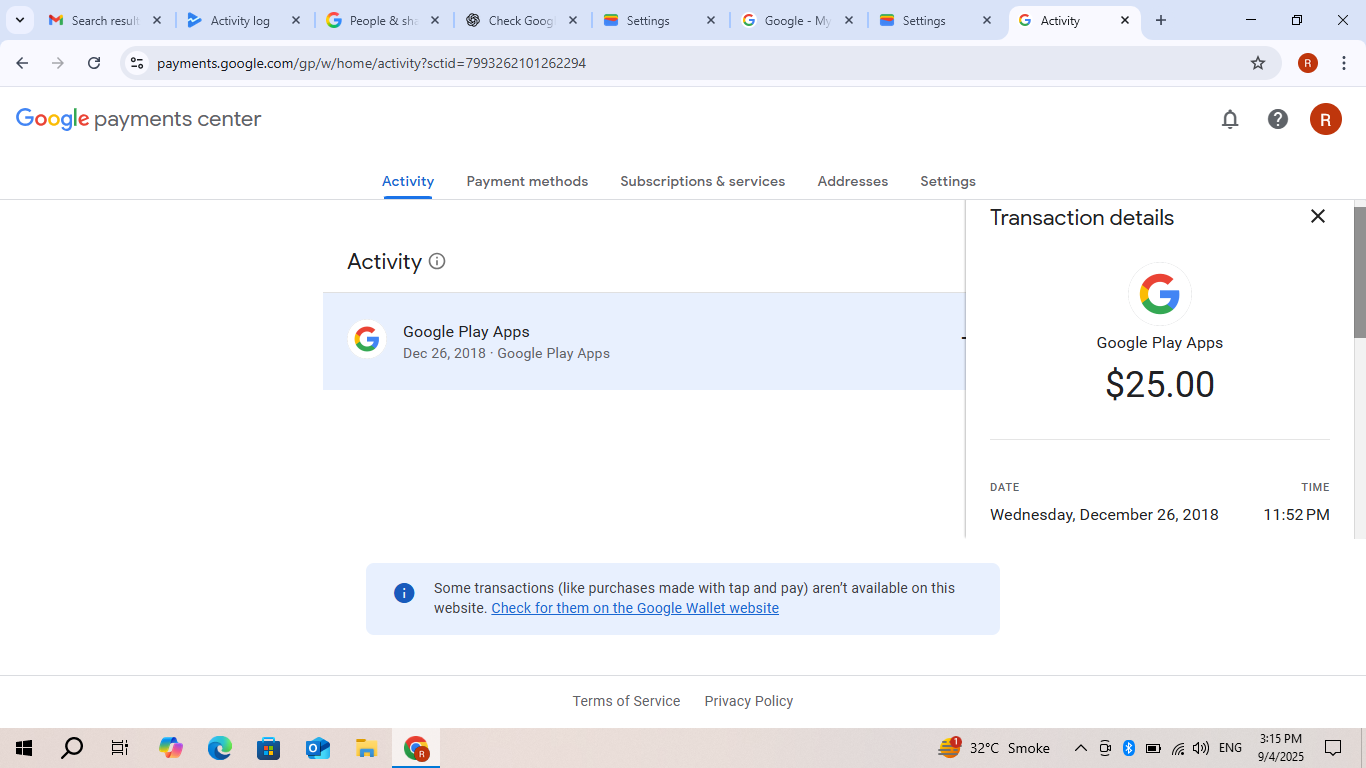Launch Microsoft Edge from taskbar

[220, 748]
